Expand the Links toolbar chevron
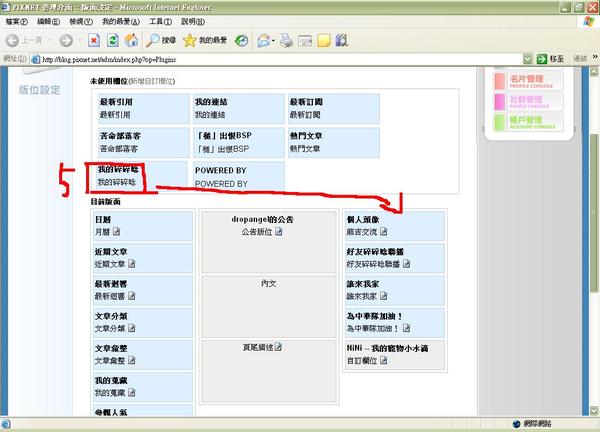This screenshot has width=600, height=432. point(595,57)
